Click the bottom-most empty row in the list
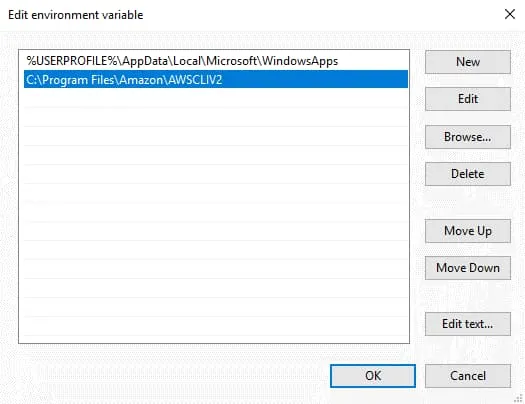 (x=216, y=326)
